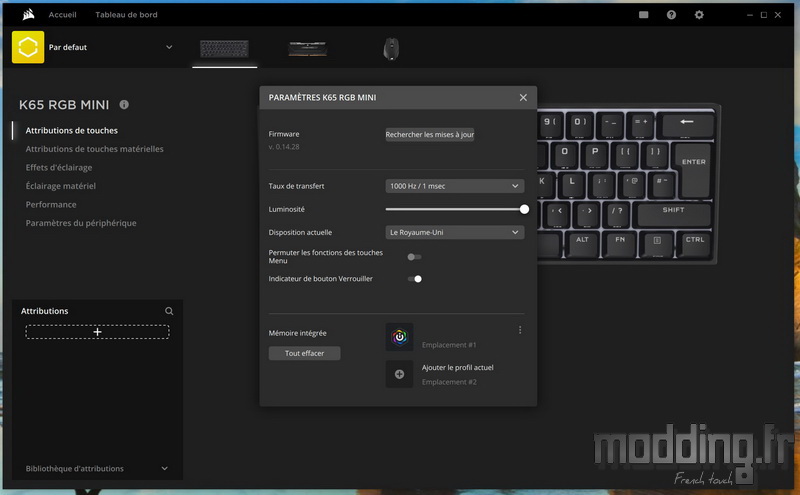This screenshot has height=495, width=800.
Task: Select the K65 keyboard device thumbnail
Action: [x=224, y=49]
